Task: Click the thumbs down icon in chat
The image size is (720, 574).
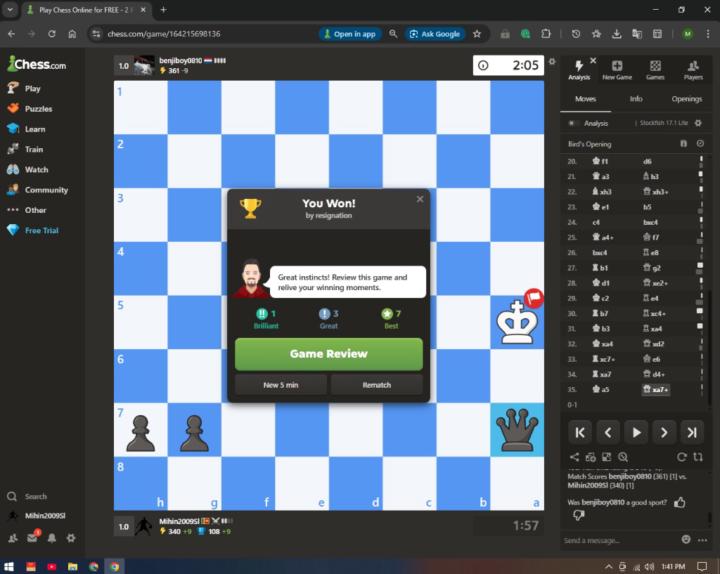Action: click(x=578, y=515)
